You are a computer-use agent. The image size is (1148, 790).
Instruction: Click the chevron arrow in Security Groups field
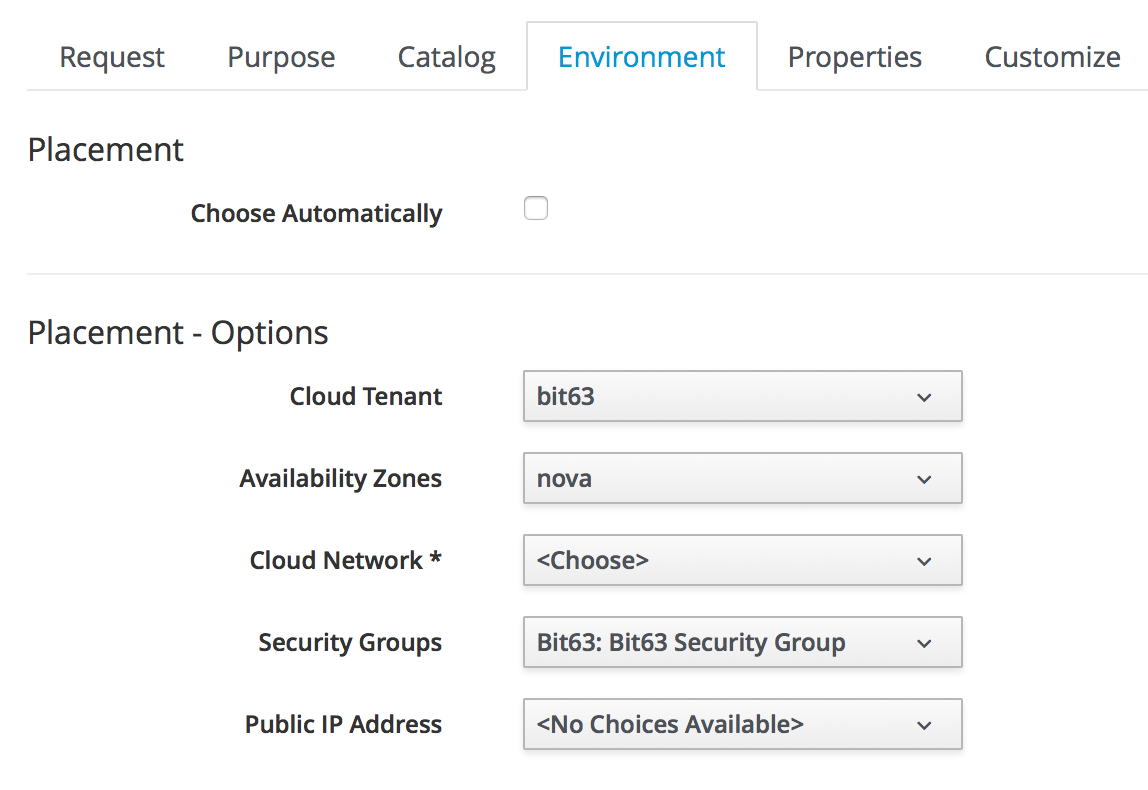click(924, 644)
